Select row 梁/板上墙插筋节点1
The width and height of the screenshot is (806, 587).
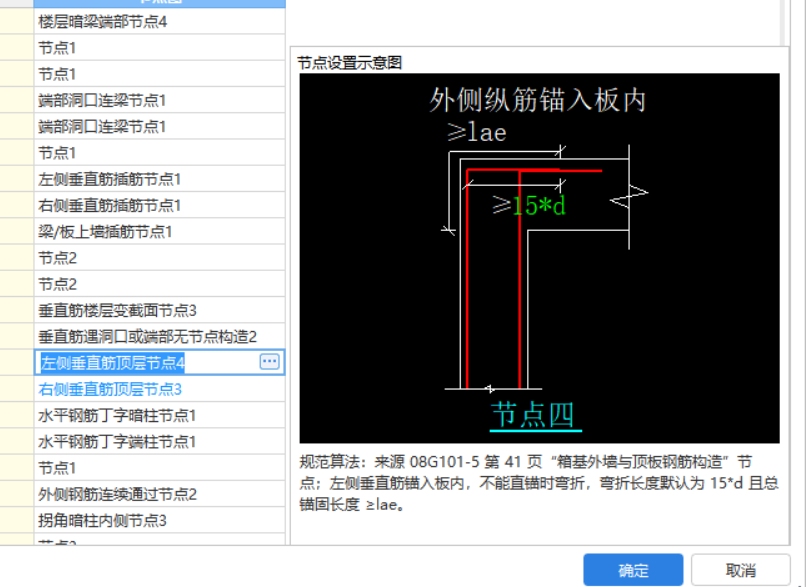159,231
